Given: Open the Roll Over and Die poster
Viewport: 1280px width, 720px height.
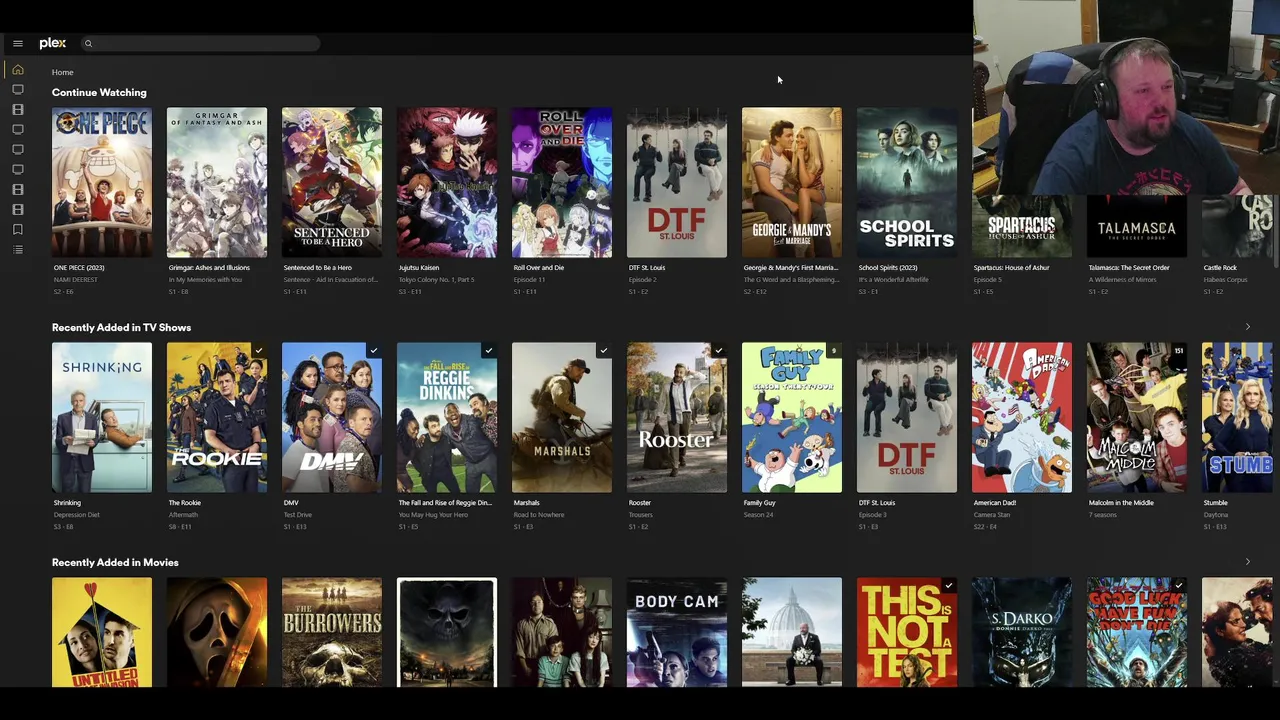Looking at the screenshot, I should [562, 182].
